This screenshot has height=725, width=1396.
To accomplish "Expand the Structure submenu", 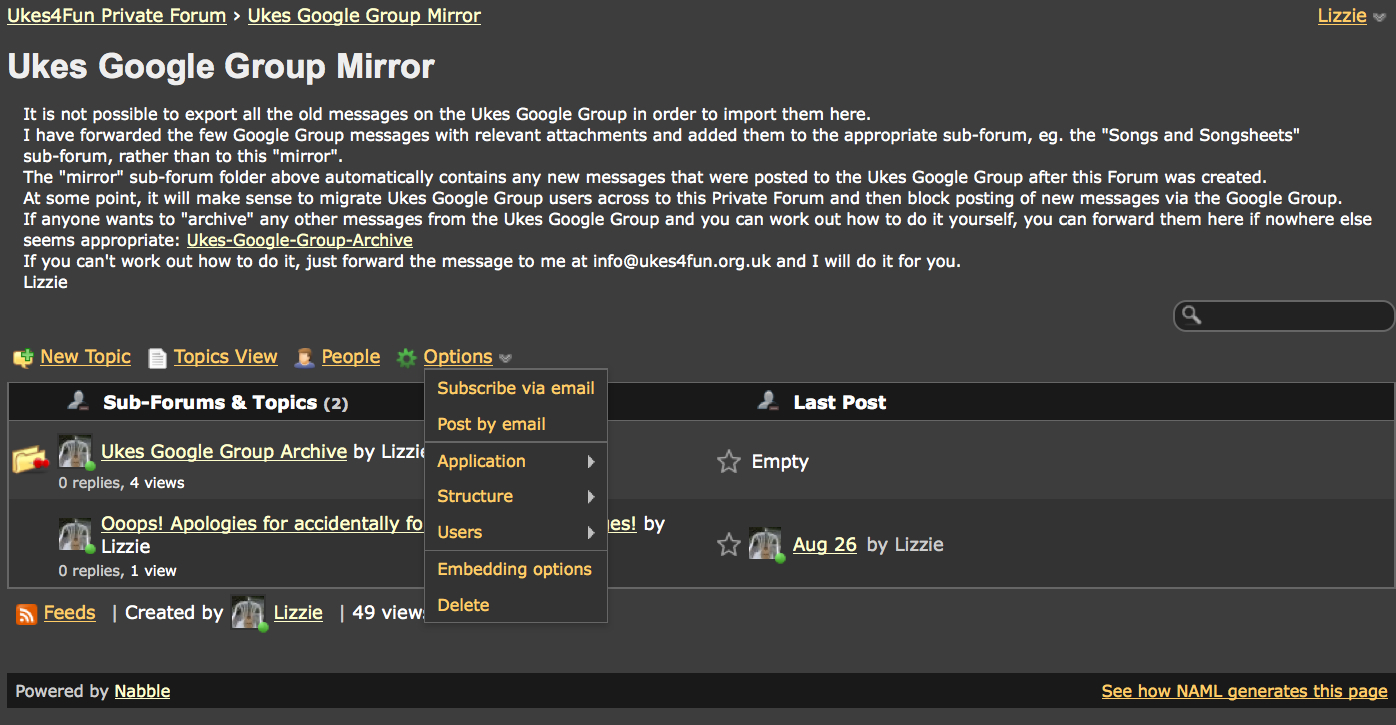I will 515,496.
